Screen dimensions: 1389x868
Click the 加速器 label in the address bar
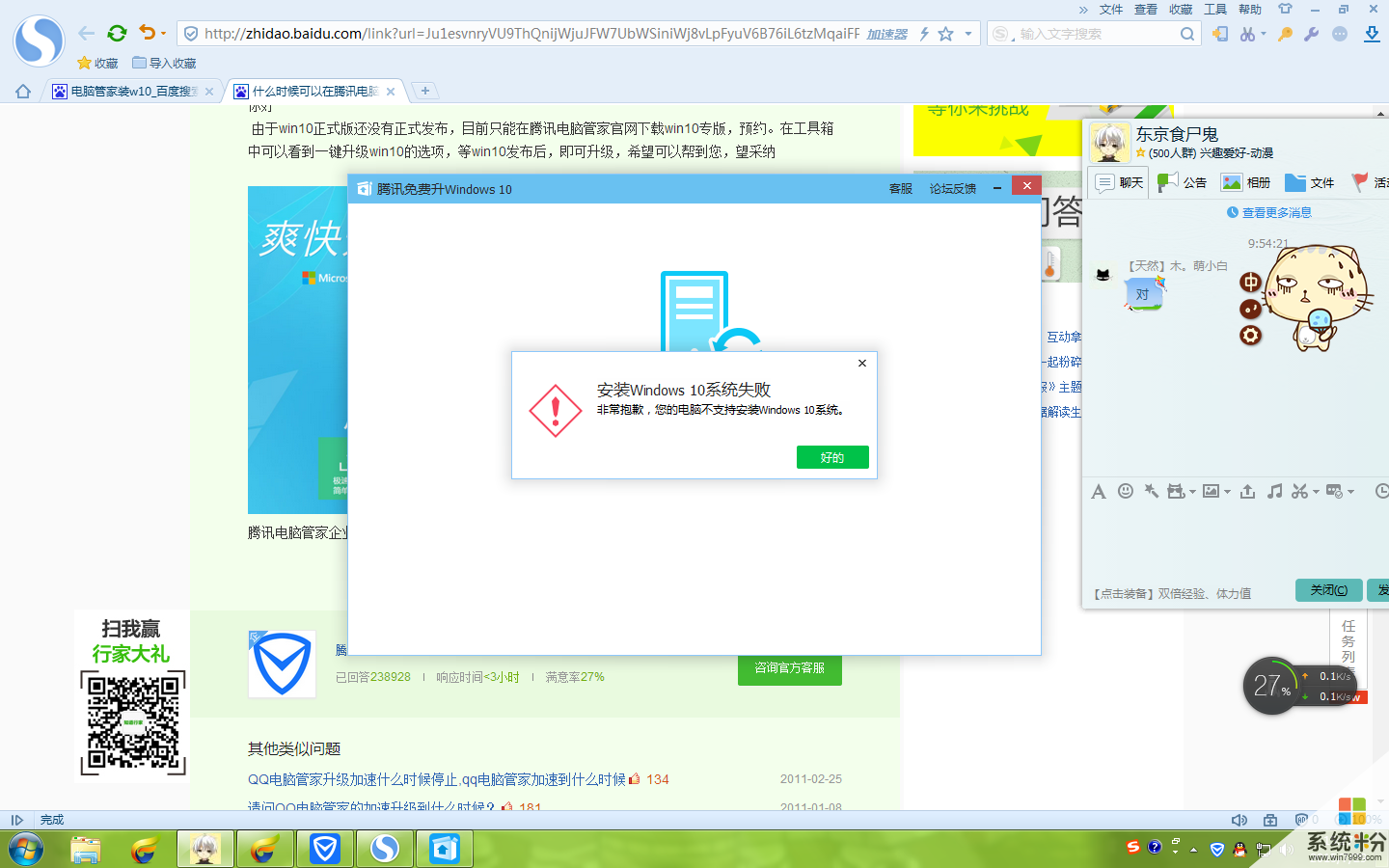(886, 34)
